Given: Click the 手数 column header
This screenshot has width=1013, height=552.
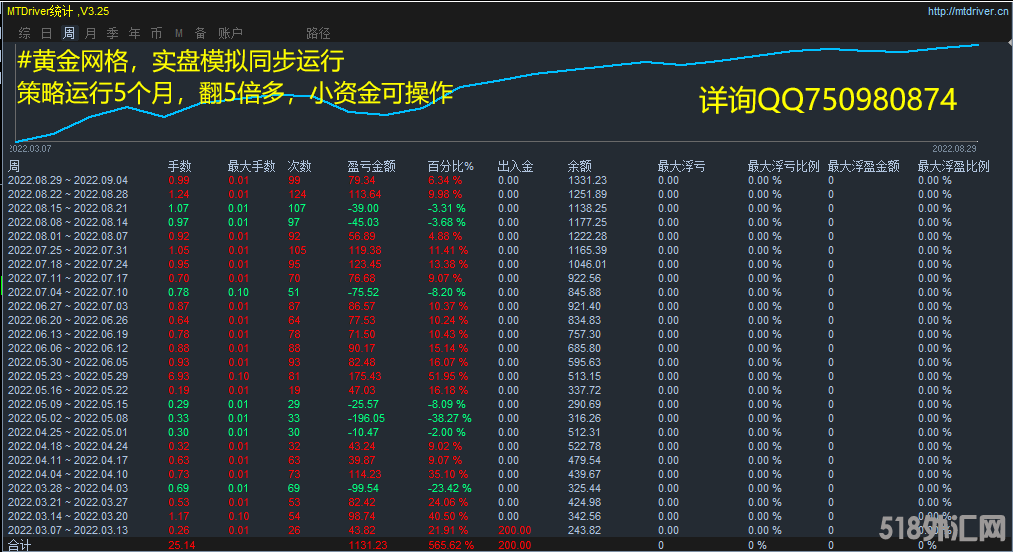Looking at the screenshot, I should 179,166.
